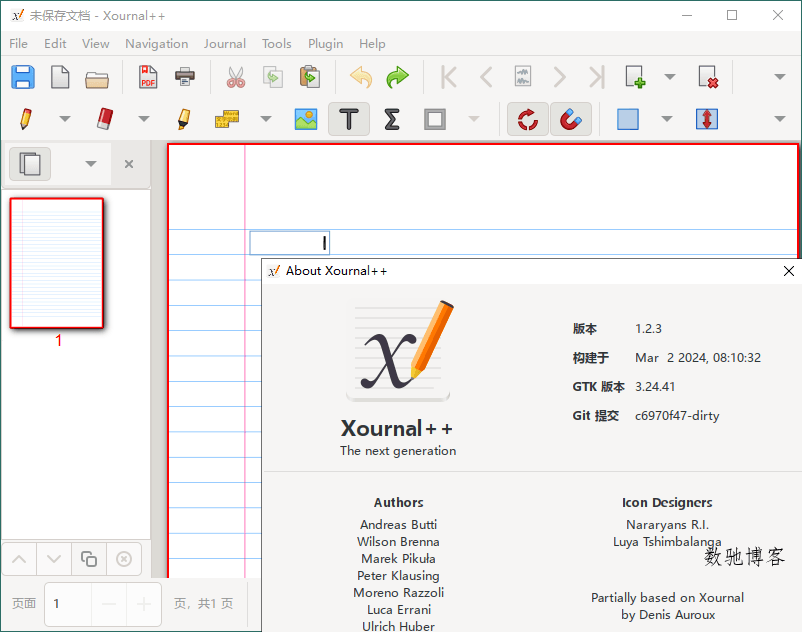Go to the previous page arrow

pyautogui.click(x=486, y=77)
